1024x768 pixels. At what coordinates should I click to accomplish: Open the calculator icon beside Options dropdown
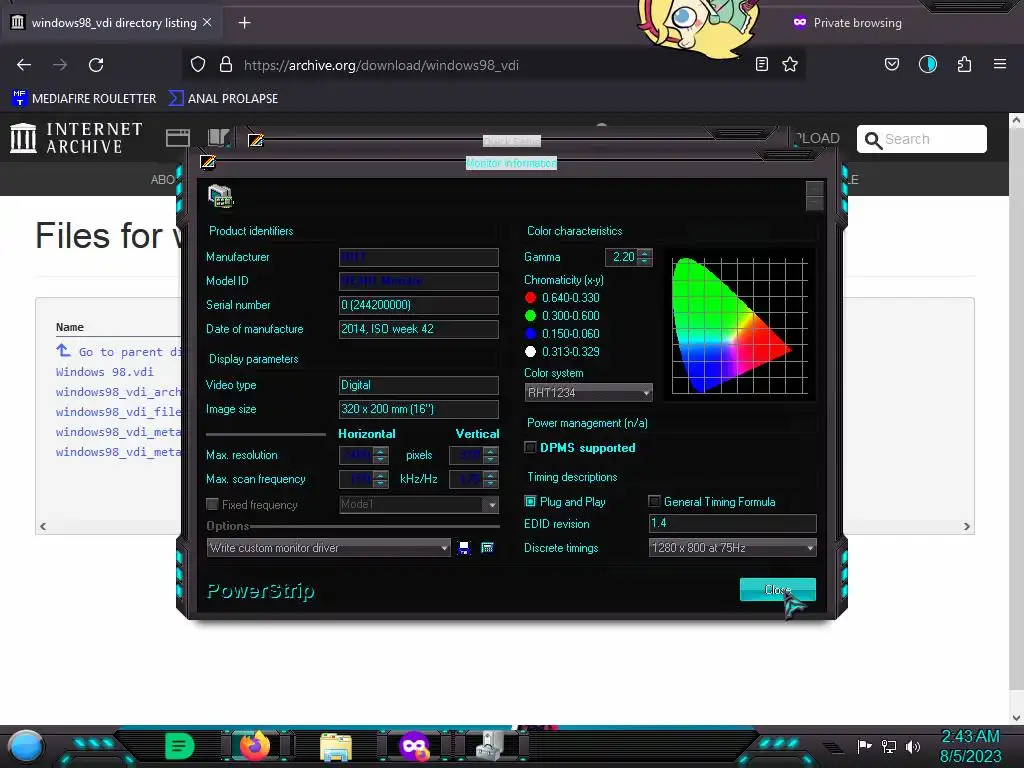pos(487,548)
